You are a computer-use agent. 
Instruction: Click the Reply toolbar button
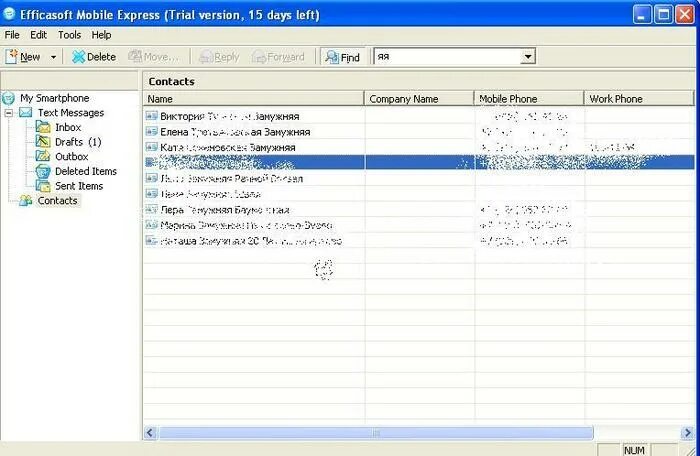point(219,57)
